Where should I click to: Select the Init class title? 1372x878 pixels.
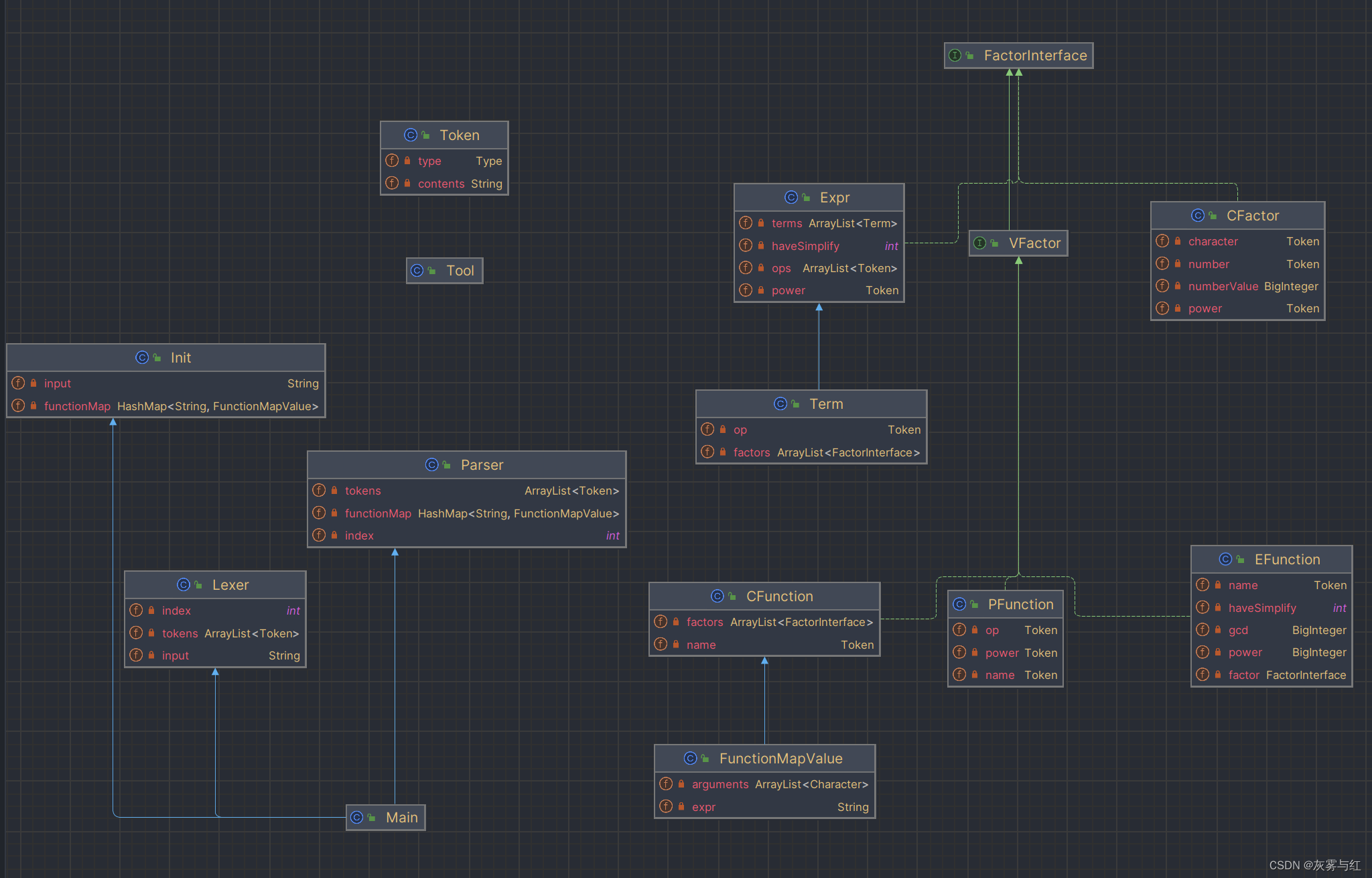click(181, 358)
